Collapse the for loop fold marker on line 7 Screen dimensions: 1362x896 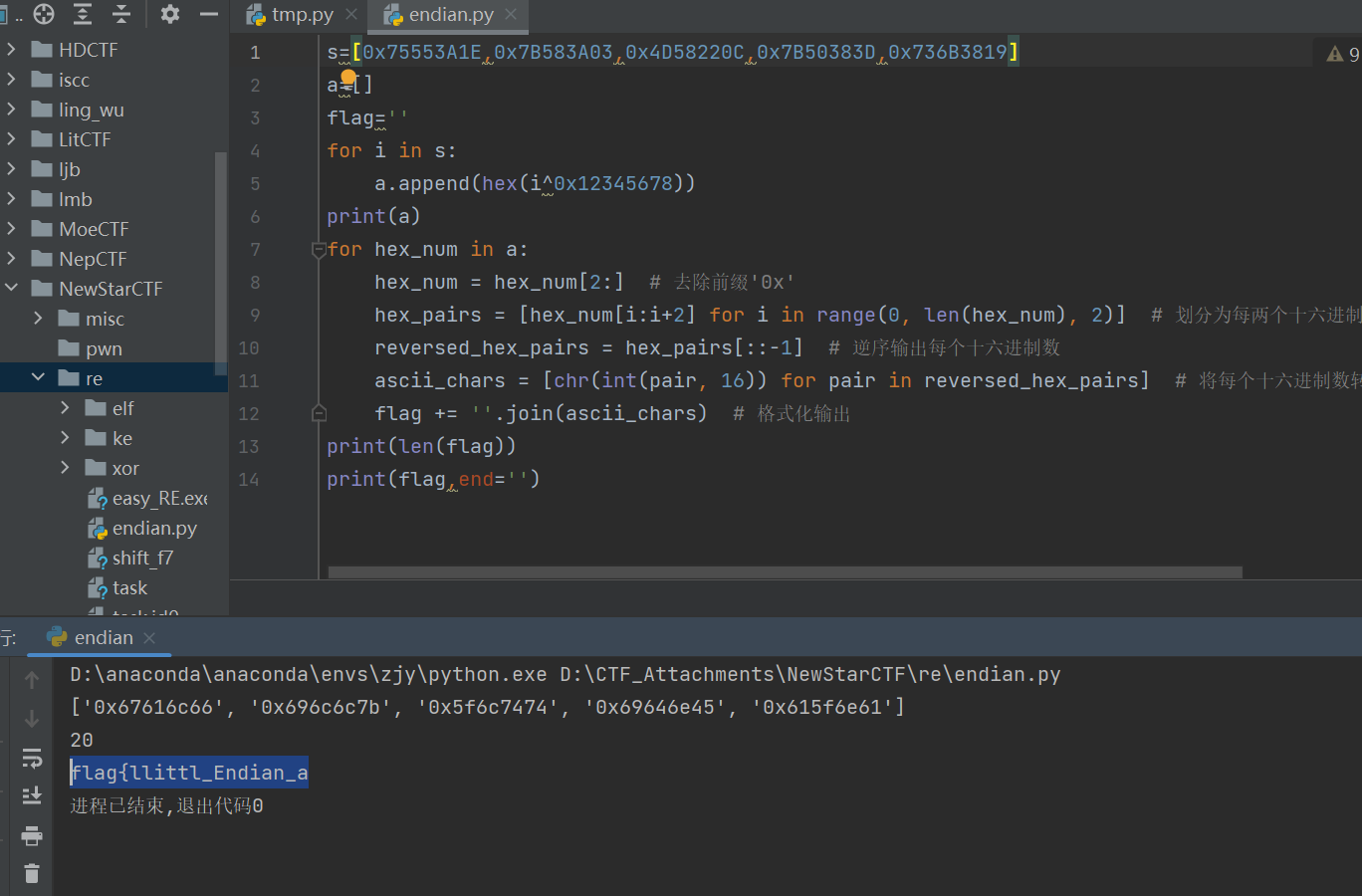pyautogui.click(x=319, y=250)
